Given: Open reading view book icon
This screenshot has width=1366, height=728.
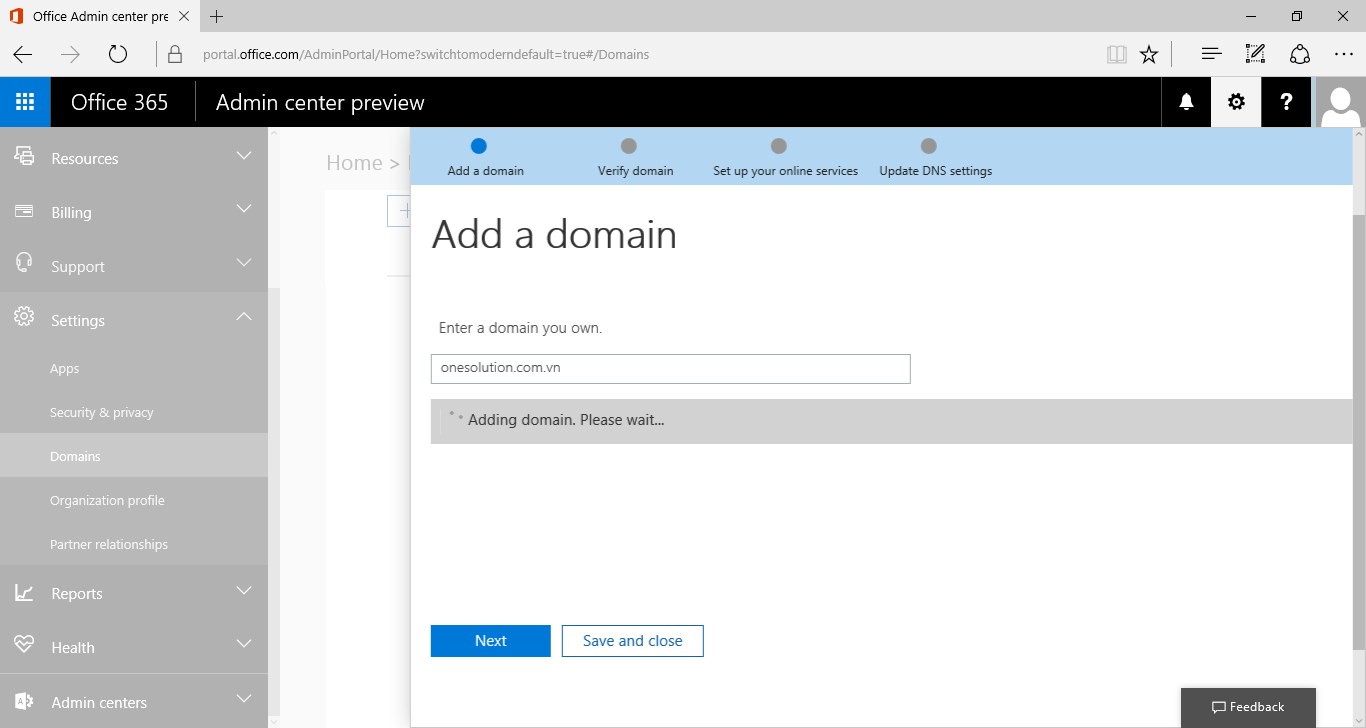Looking at the screenshot, I should [x=1116, y=54].
